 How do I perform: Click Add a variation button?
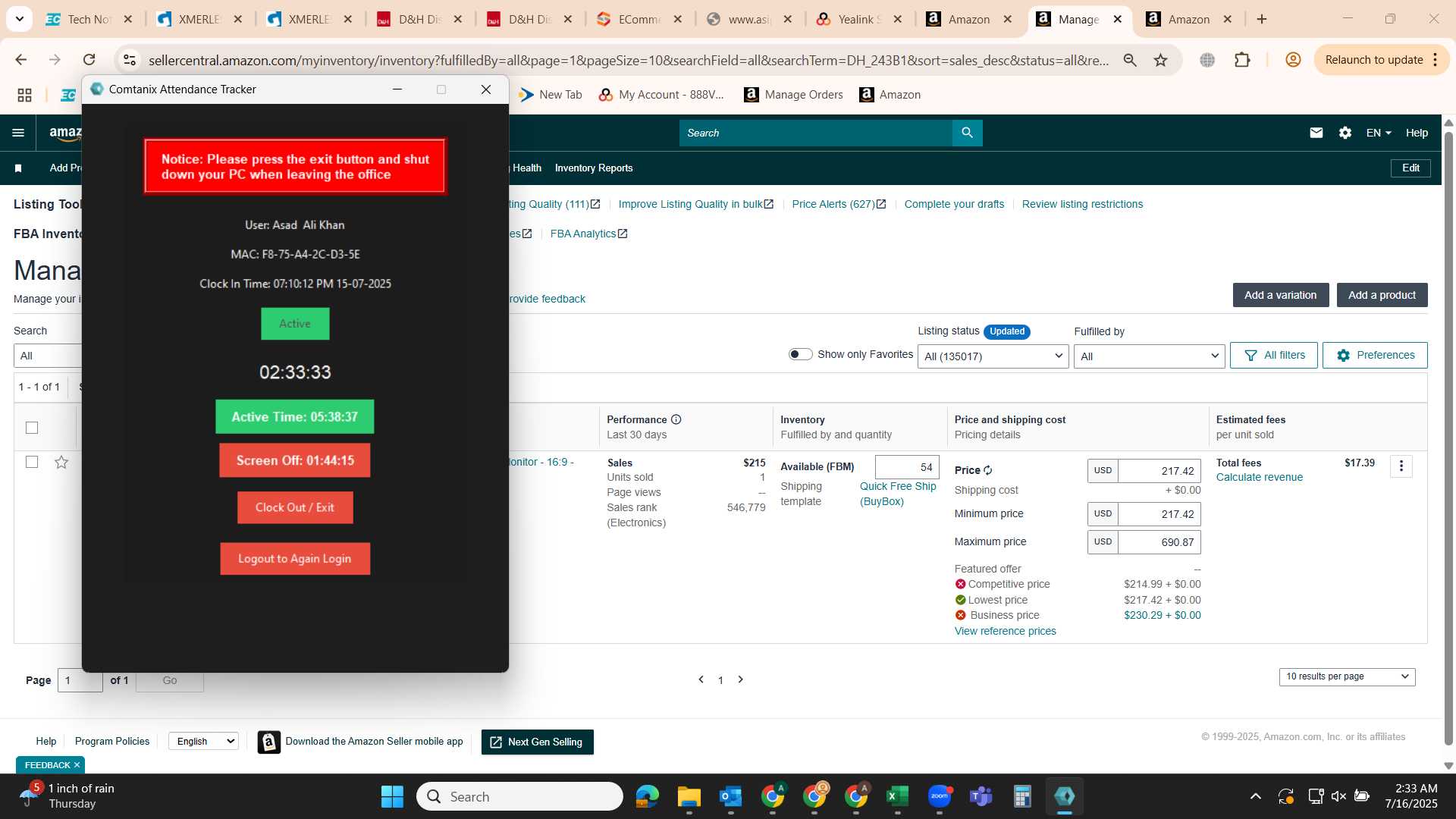click(1280, 295)
